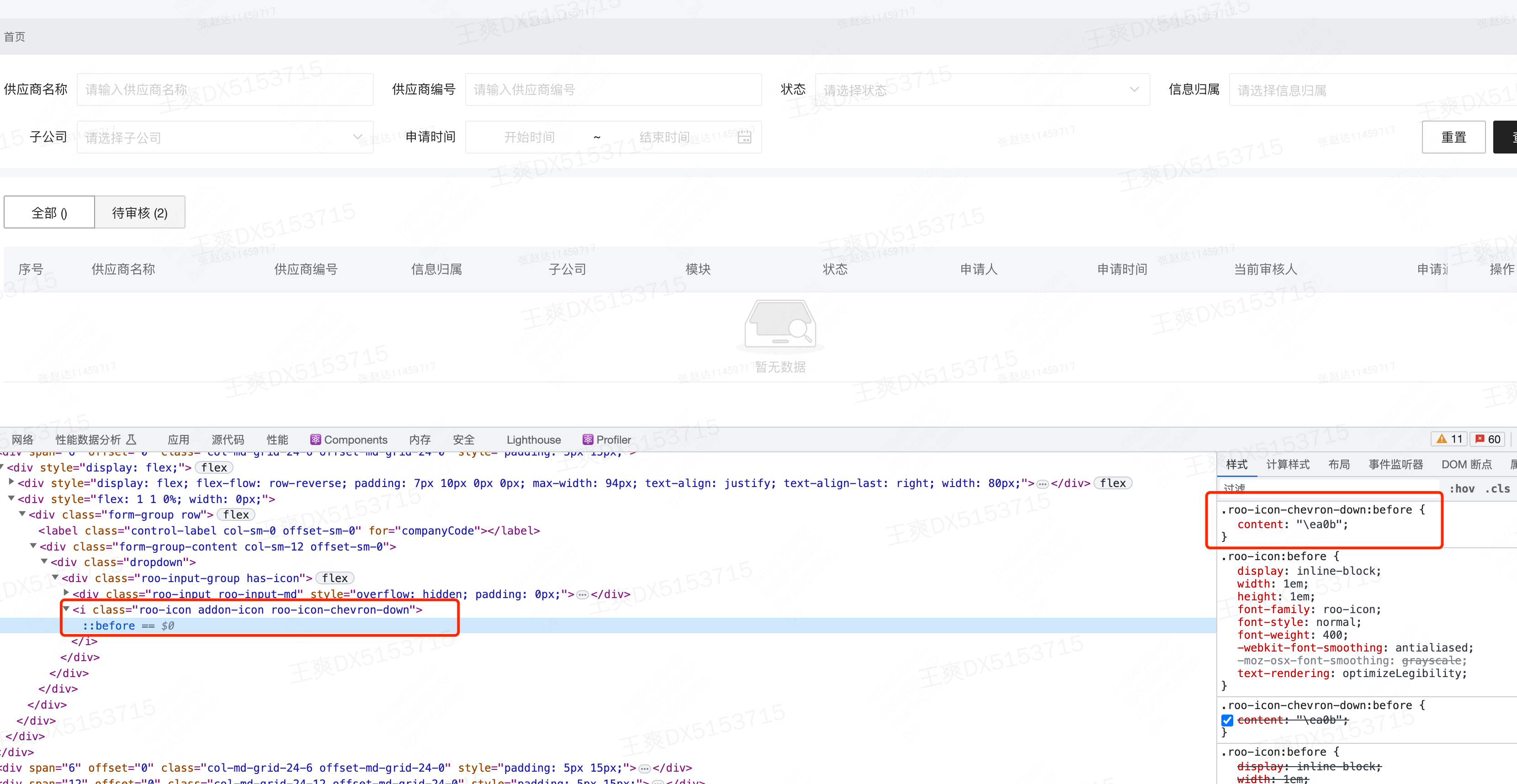Click the Profiler flame icon tab

[x=588, y=440]
